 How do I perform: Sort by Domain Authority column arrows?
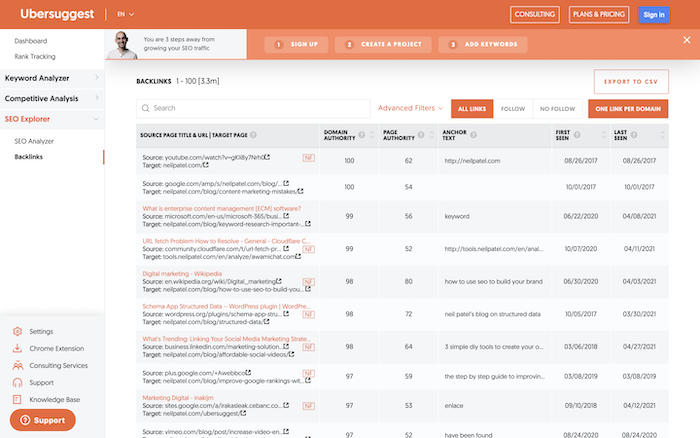(x=372, y=135)
